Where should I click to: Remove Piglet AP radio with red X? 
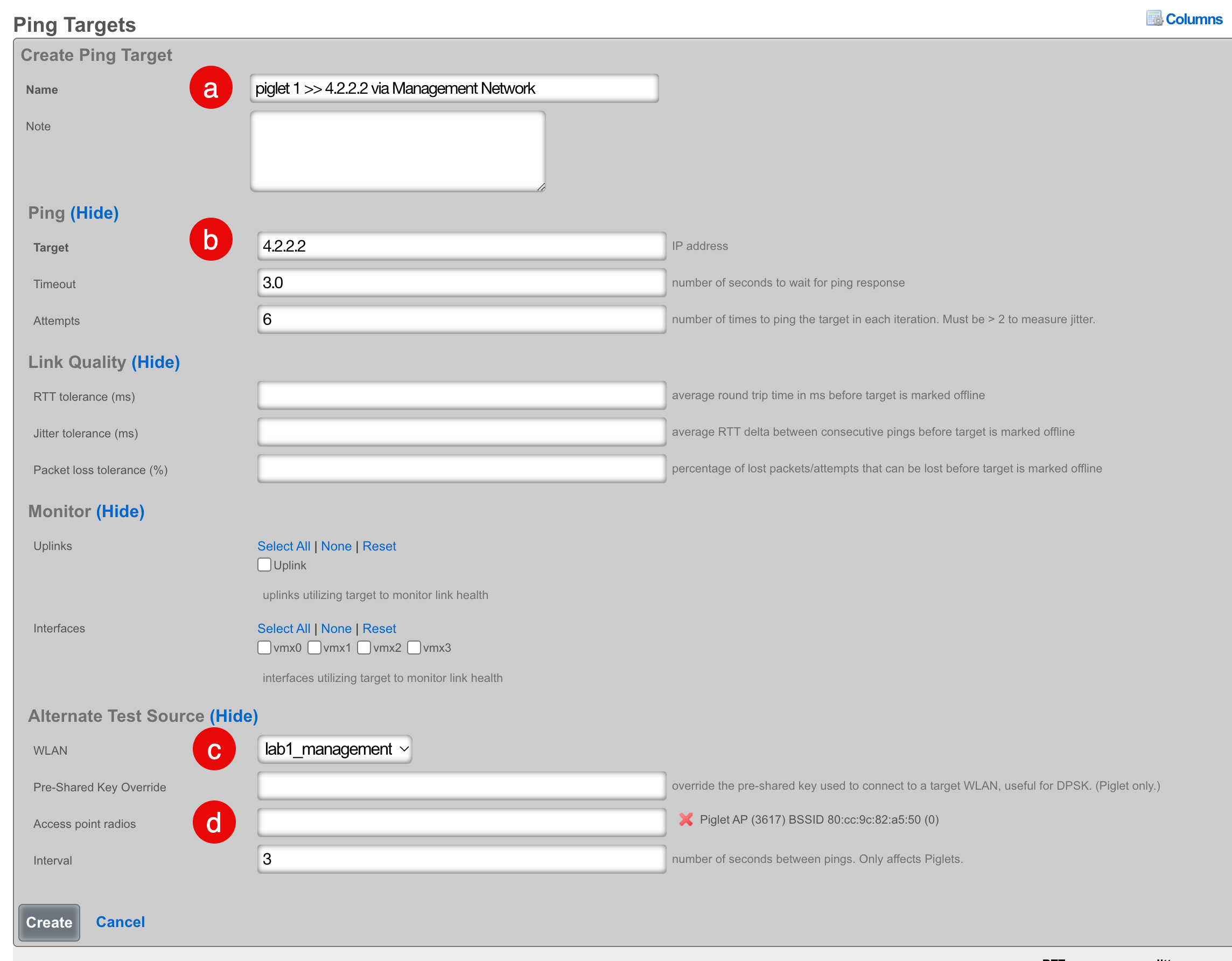click(685, 819)
